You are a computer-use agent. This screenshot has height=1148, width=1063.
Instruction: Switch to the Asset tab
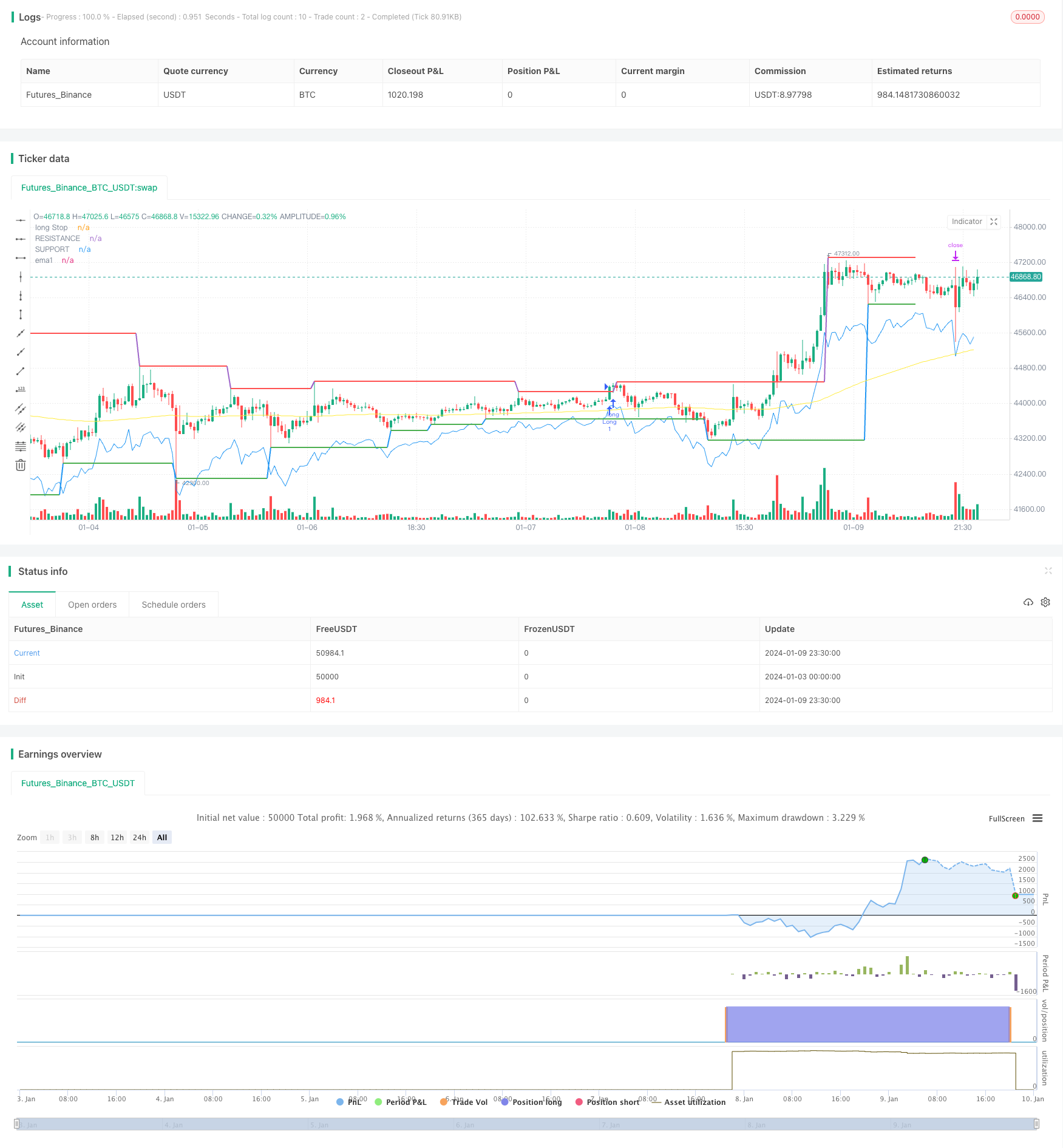(x=32, y=605)
